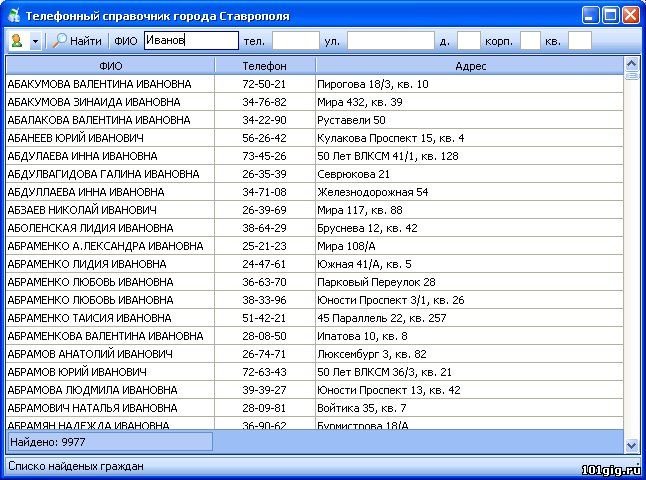Select row АБАЛАКОВА ВАЛЕНТИНА ИВАНОВНА
The height and width of the screenshot is (480, 646).
coord(315,120)
